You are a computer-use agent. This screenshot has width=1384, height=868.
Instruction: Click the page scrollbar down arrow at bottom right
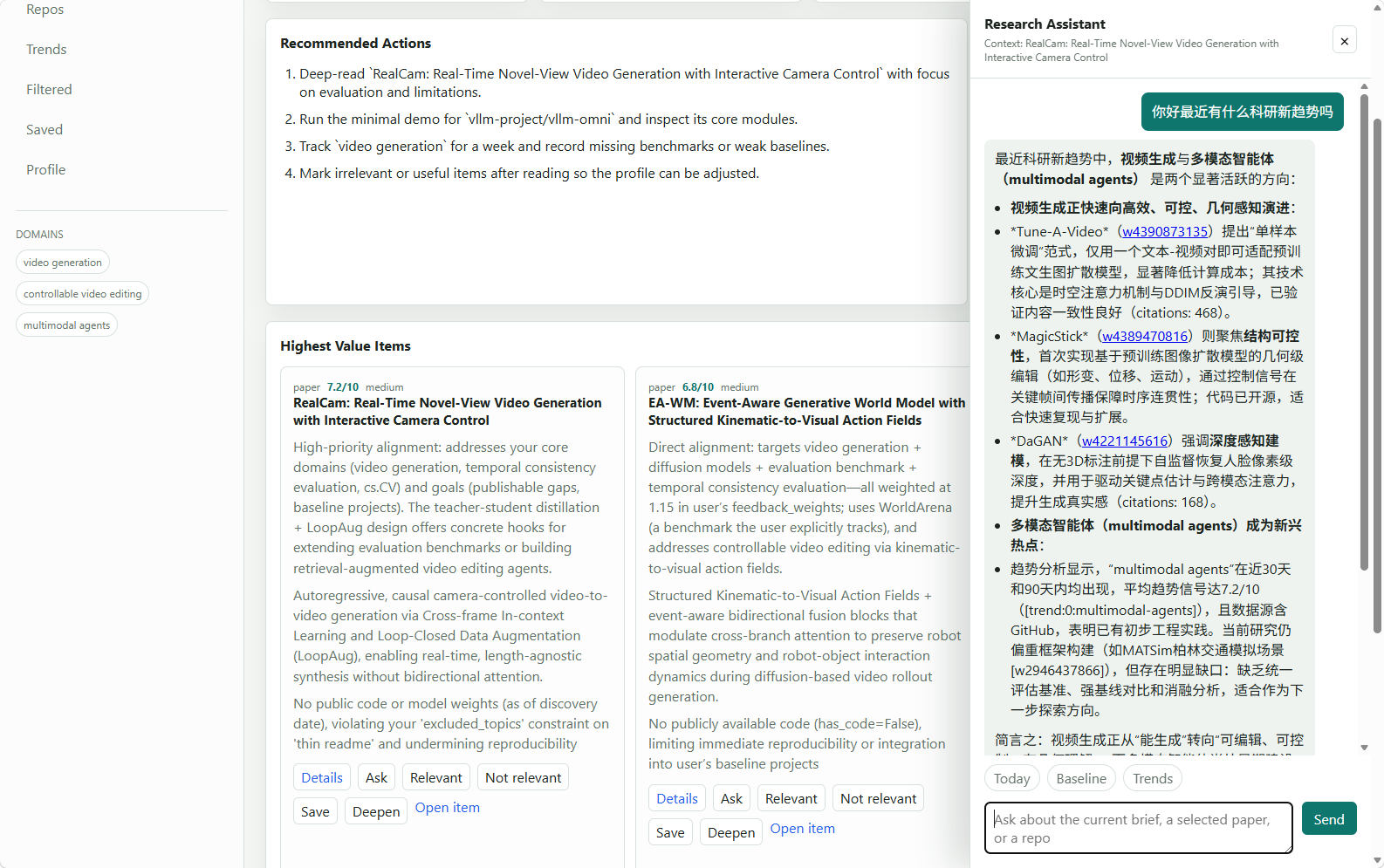1377,861
